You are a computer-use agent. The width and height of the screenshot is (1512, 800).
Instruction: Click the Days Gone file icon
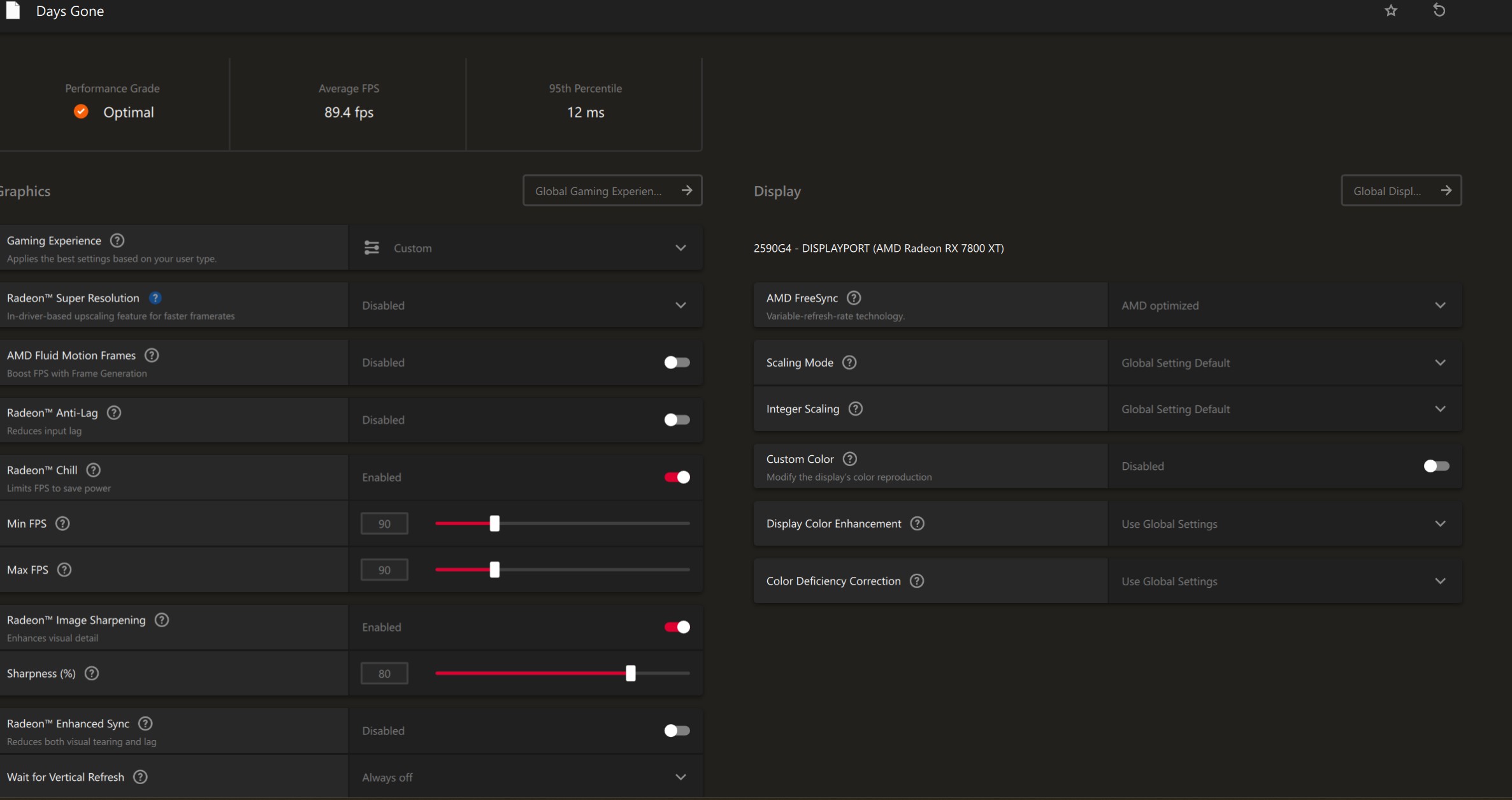(13, 11)
